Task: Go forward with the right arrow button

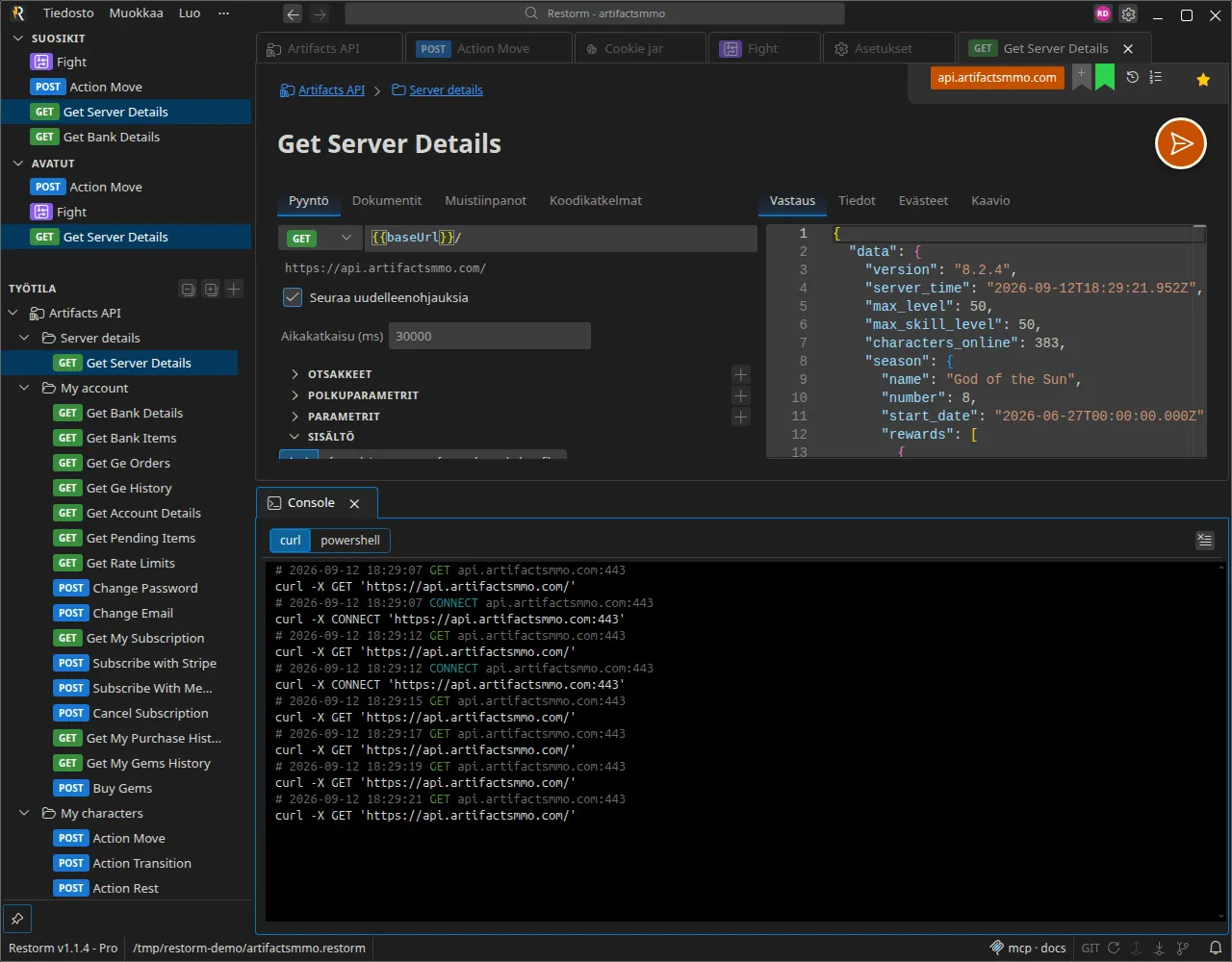Action: (321, 13)
